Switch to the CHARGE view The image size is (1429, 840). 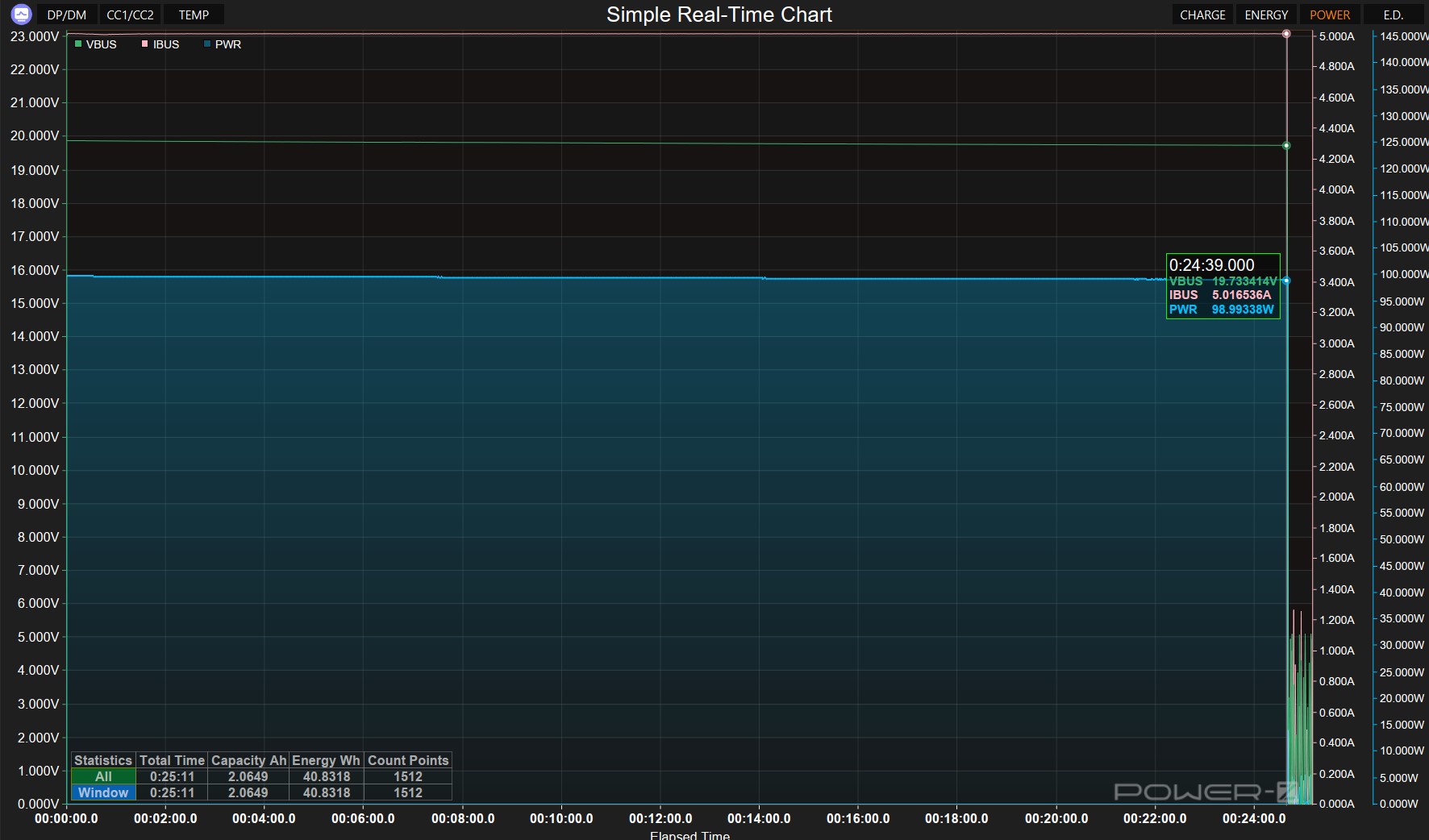(x=1202, y=15)
